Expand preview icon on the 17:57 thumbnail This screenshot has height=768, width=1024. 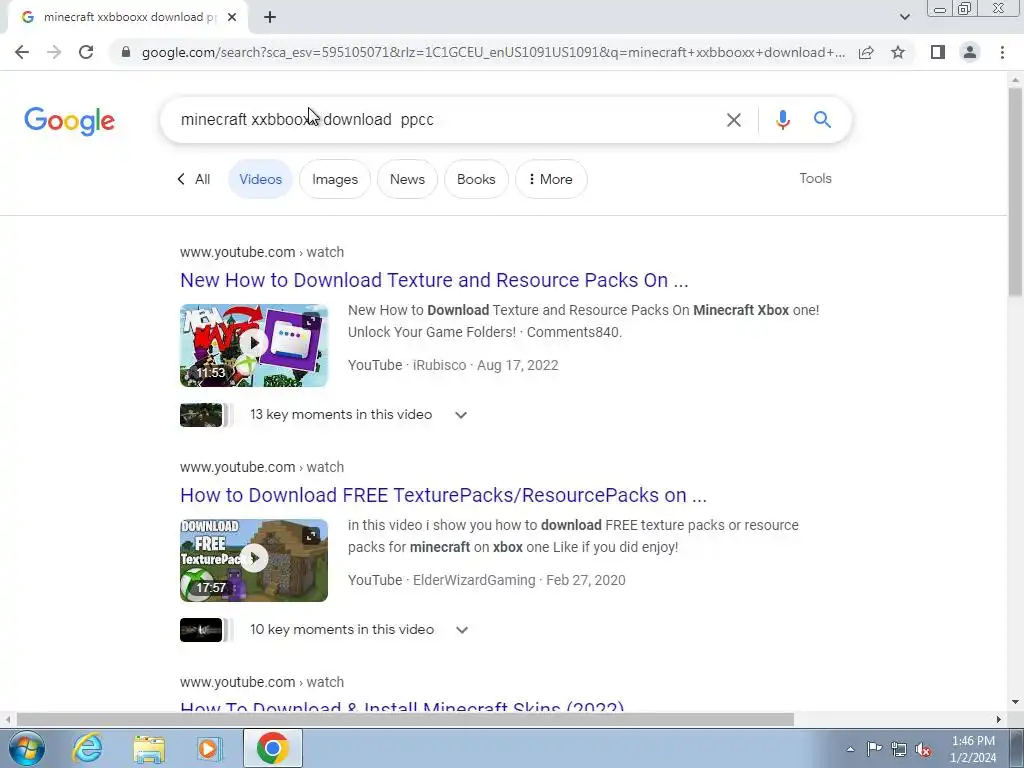[312, 536]
